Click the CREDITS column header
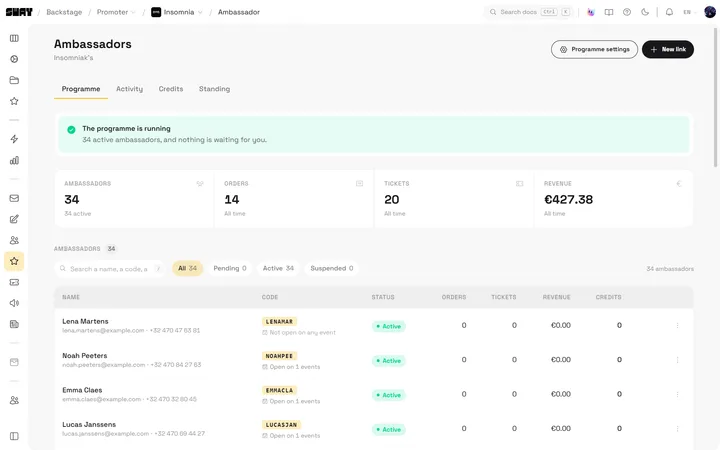The image size is (720, 450). (608, 297)
